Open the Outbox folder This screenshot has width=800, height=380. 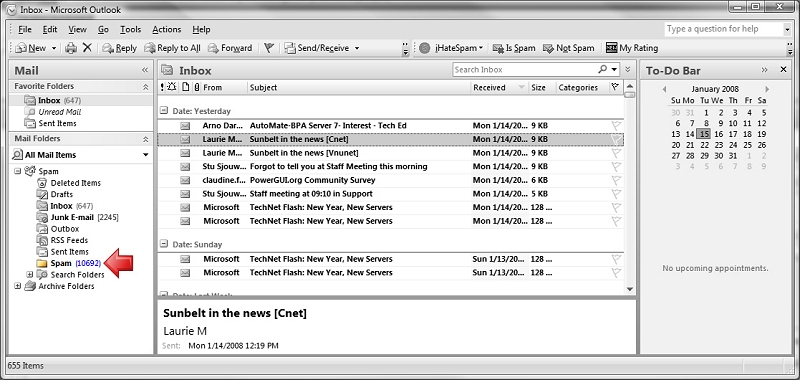[x=58, y=229]
